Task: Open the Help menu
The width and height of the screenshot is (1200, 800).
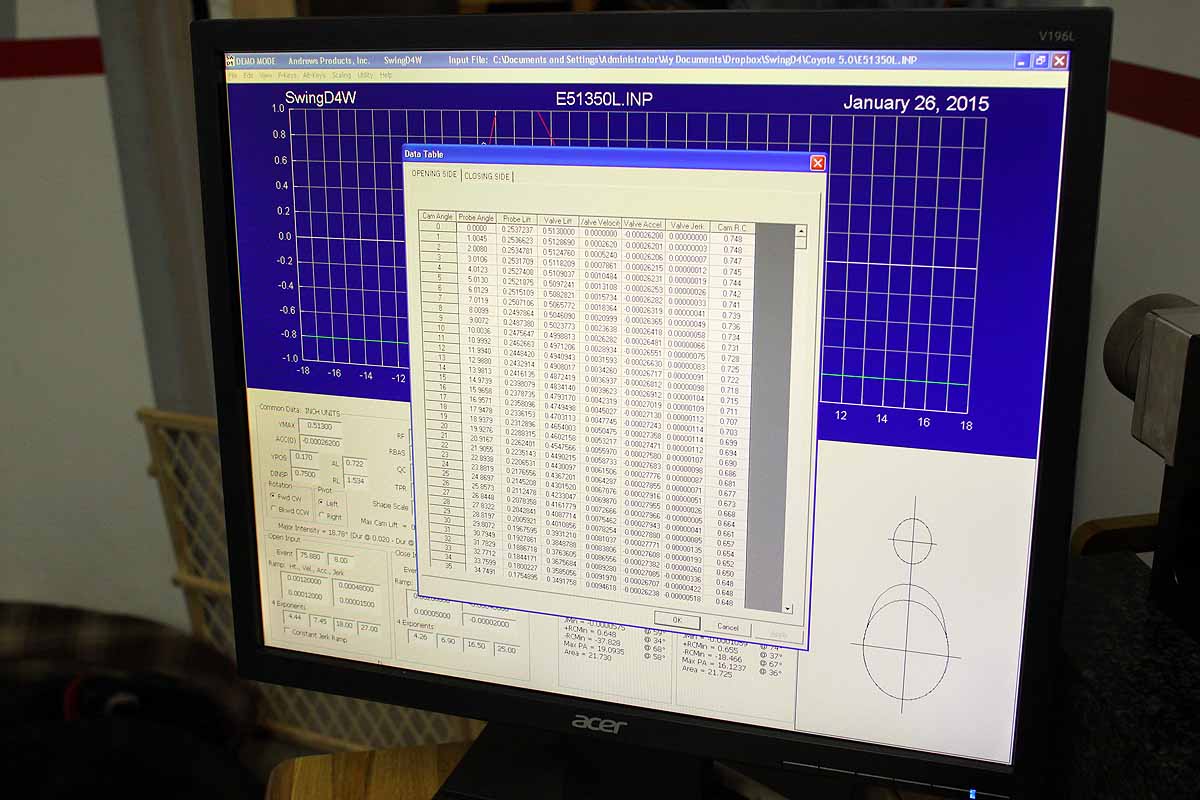Action: tap(385, 75)
